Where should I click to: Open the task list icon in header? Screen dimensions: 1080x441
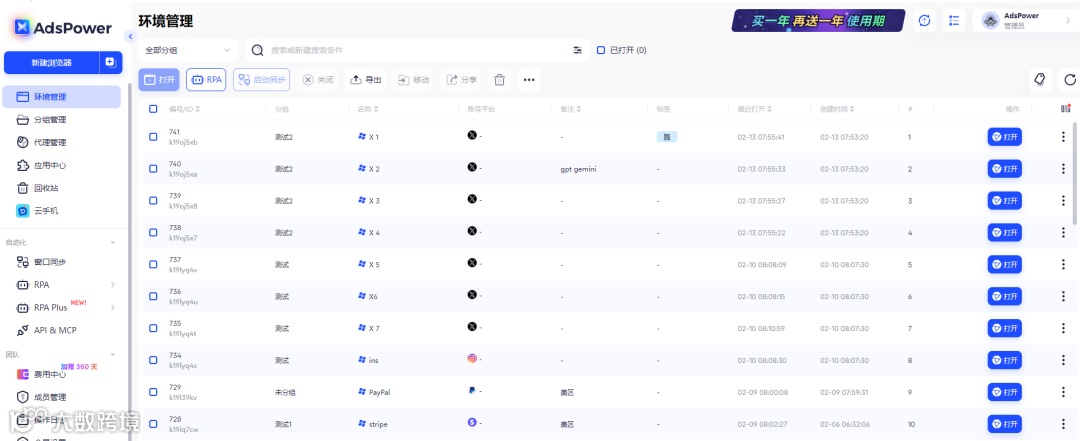(954, 21)
